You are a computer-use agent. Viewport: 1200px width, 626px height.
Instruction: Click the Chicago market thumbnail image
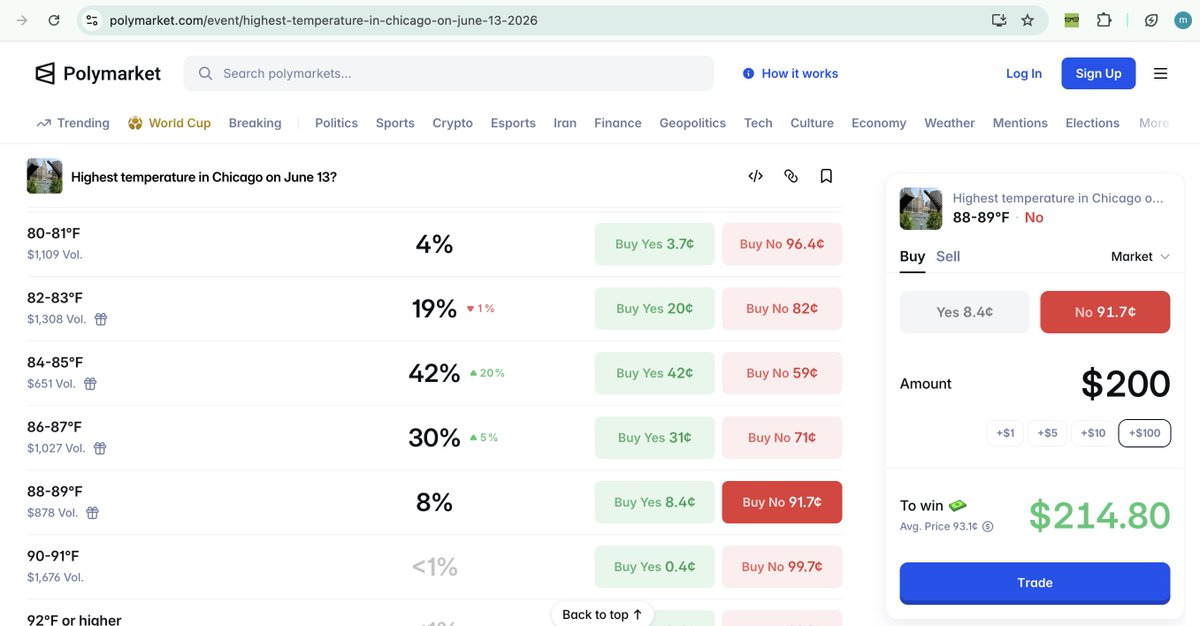pos(44,176)
